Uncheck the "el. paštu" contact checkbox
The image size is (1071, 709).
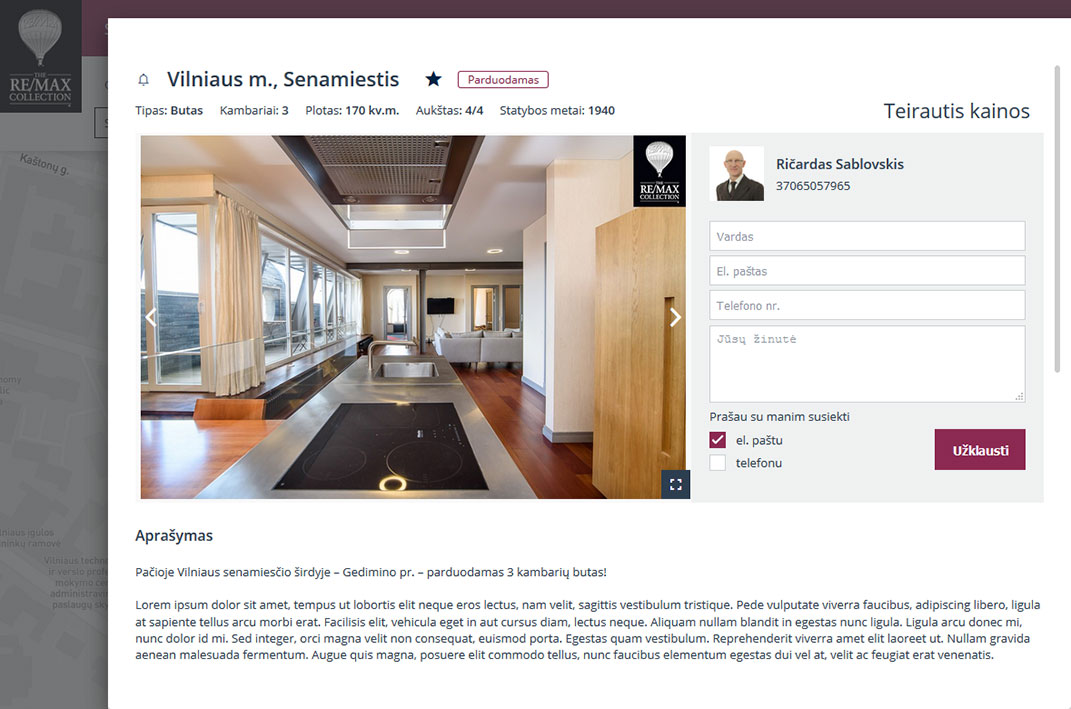(717, 440)
